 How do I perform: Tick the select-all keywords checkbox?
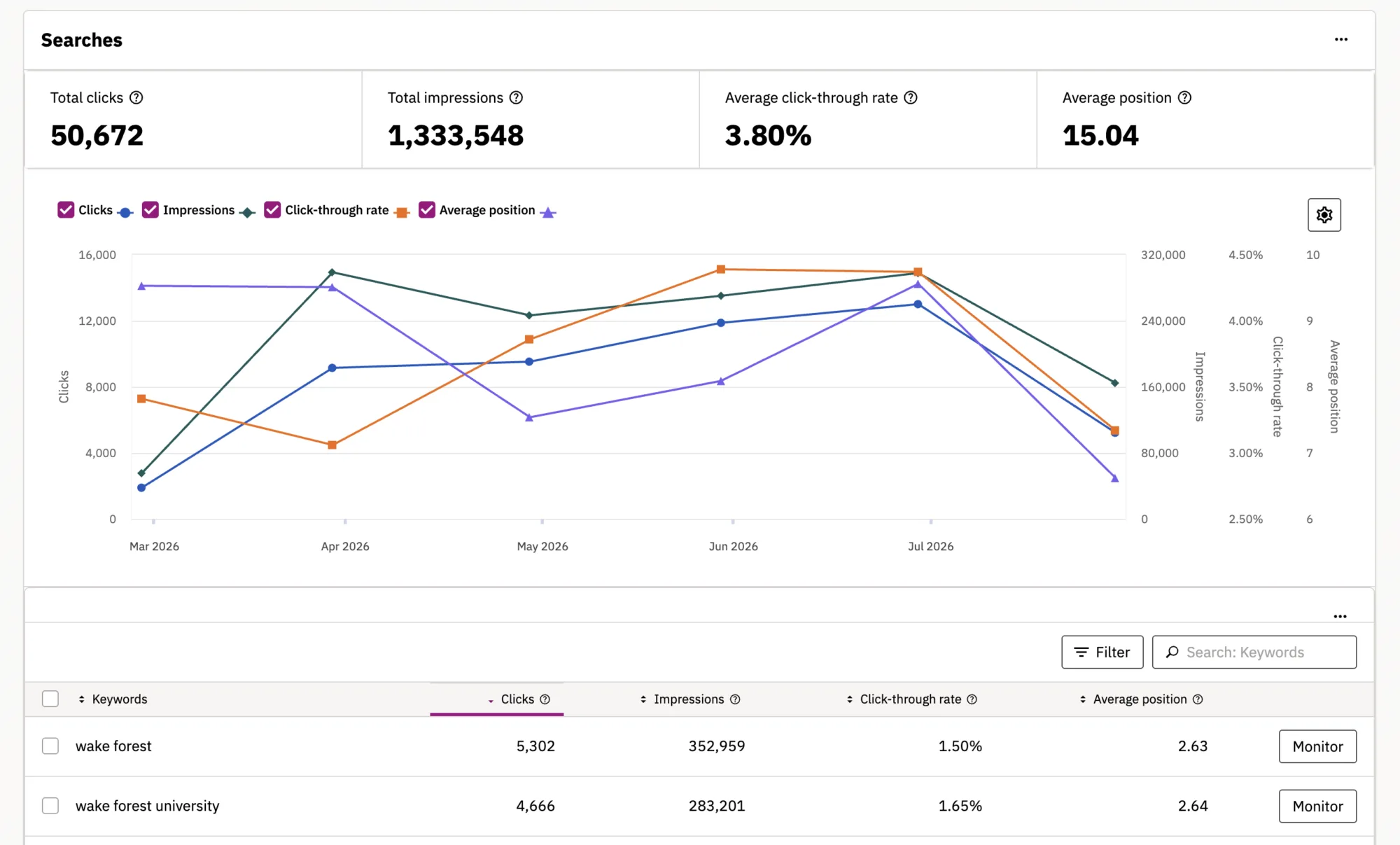coord(50,699)
